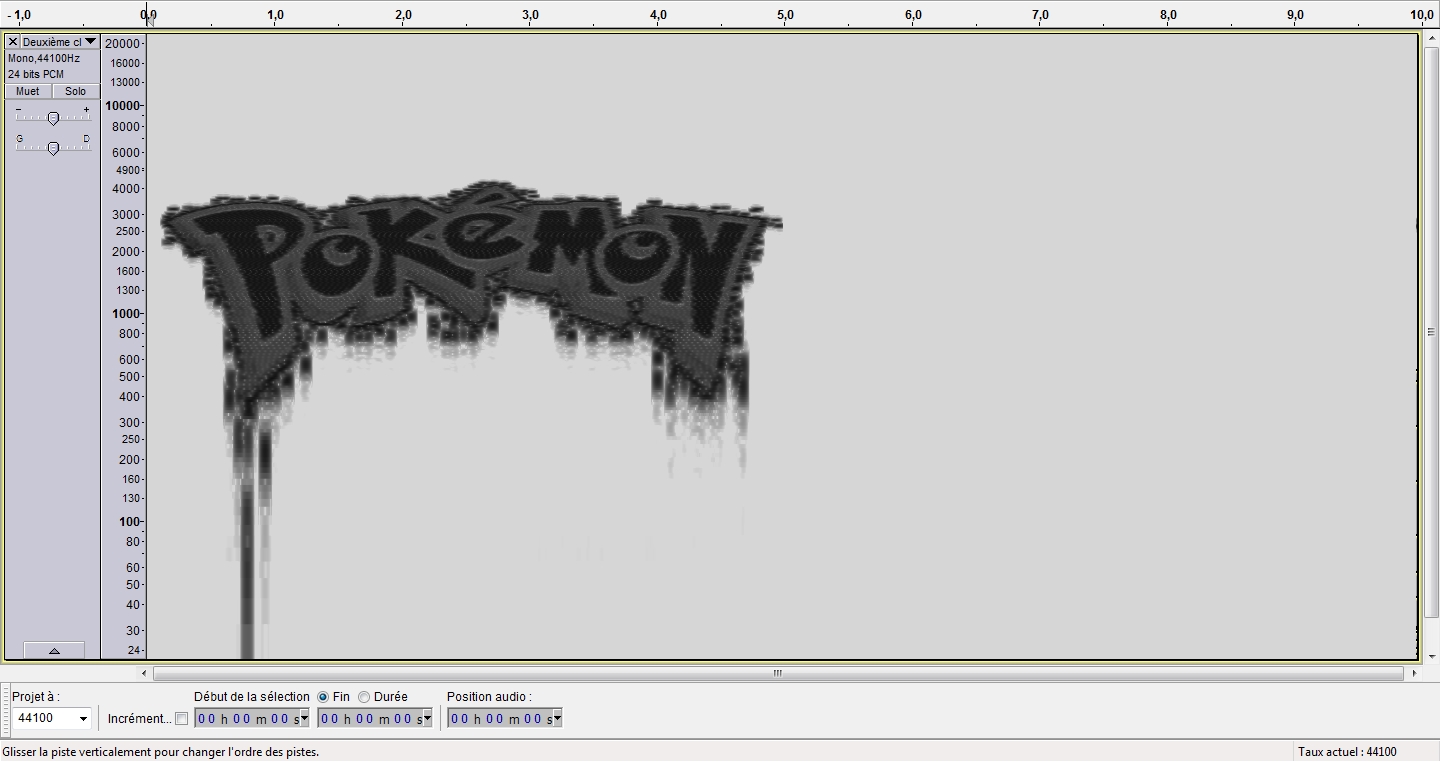
Task: Click the vertical scrollbar thumb grip
Action: pos(1432,333)
